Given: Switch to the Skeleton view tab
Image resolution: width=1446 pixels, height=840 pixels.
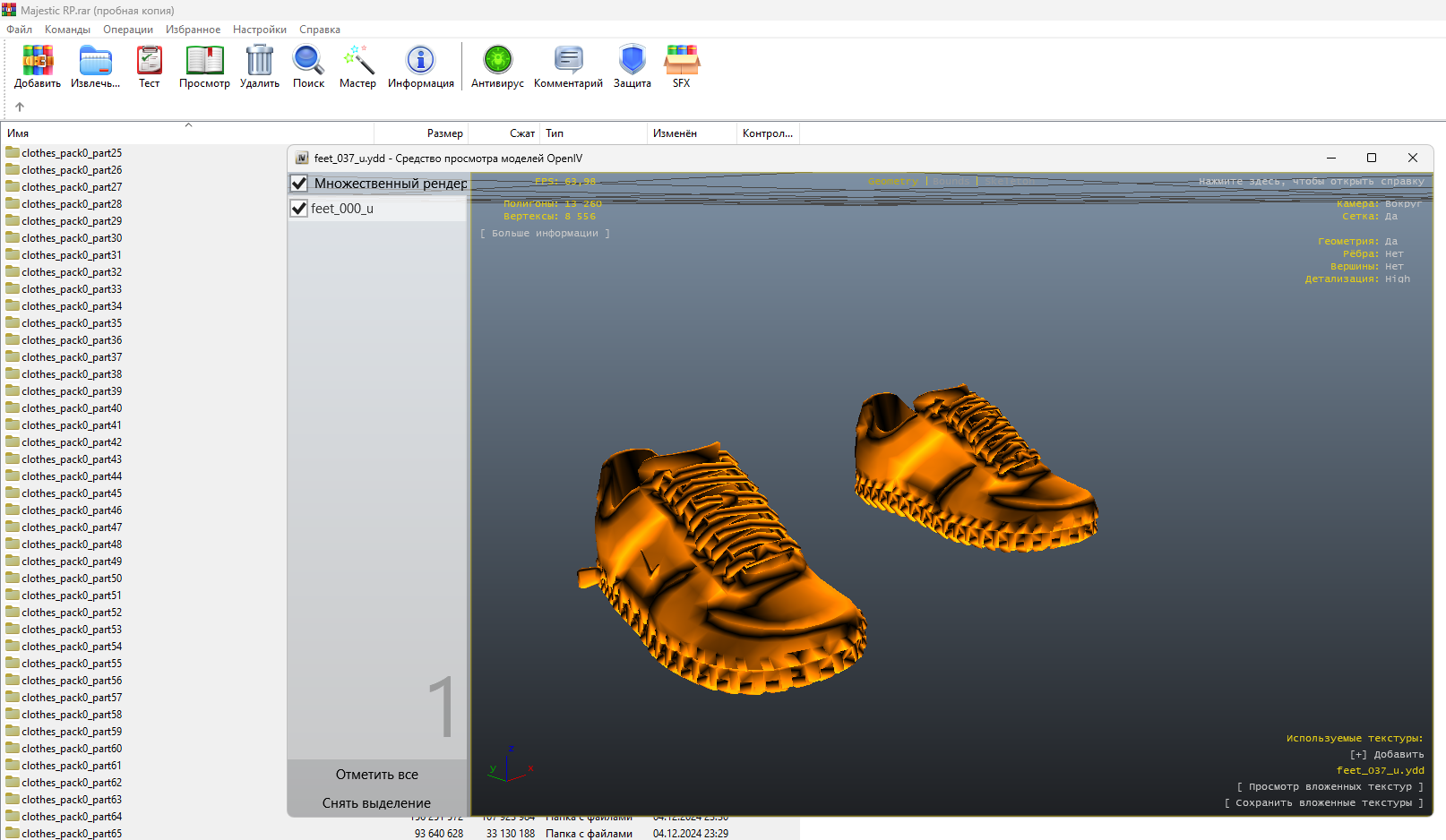Looking at the screenshot, I should [1008, 182].
